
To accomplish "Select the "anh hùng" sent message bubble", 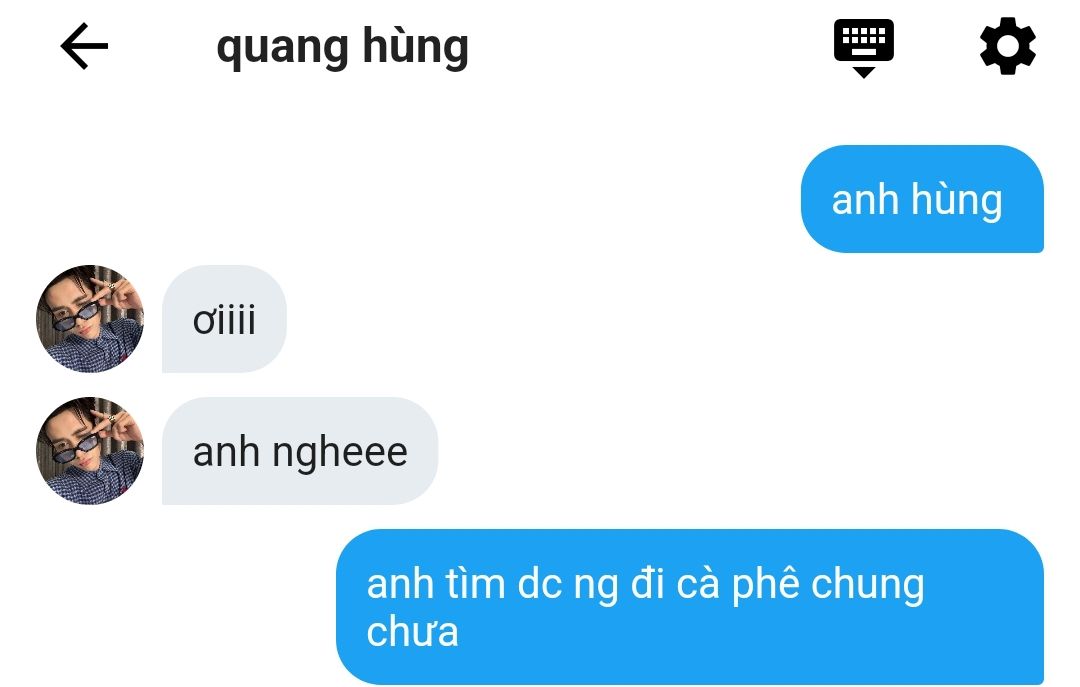I will click(922, 199).
